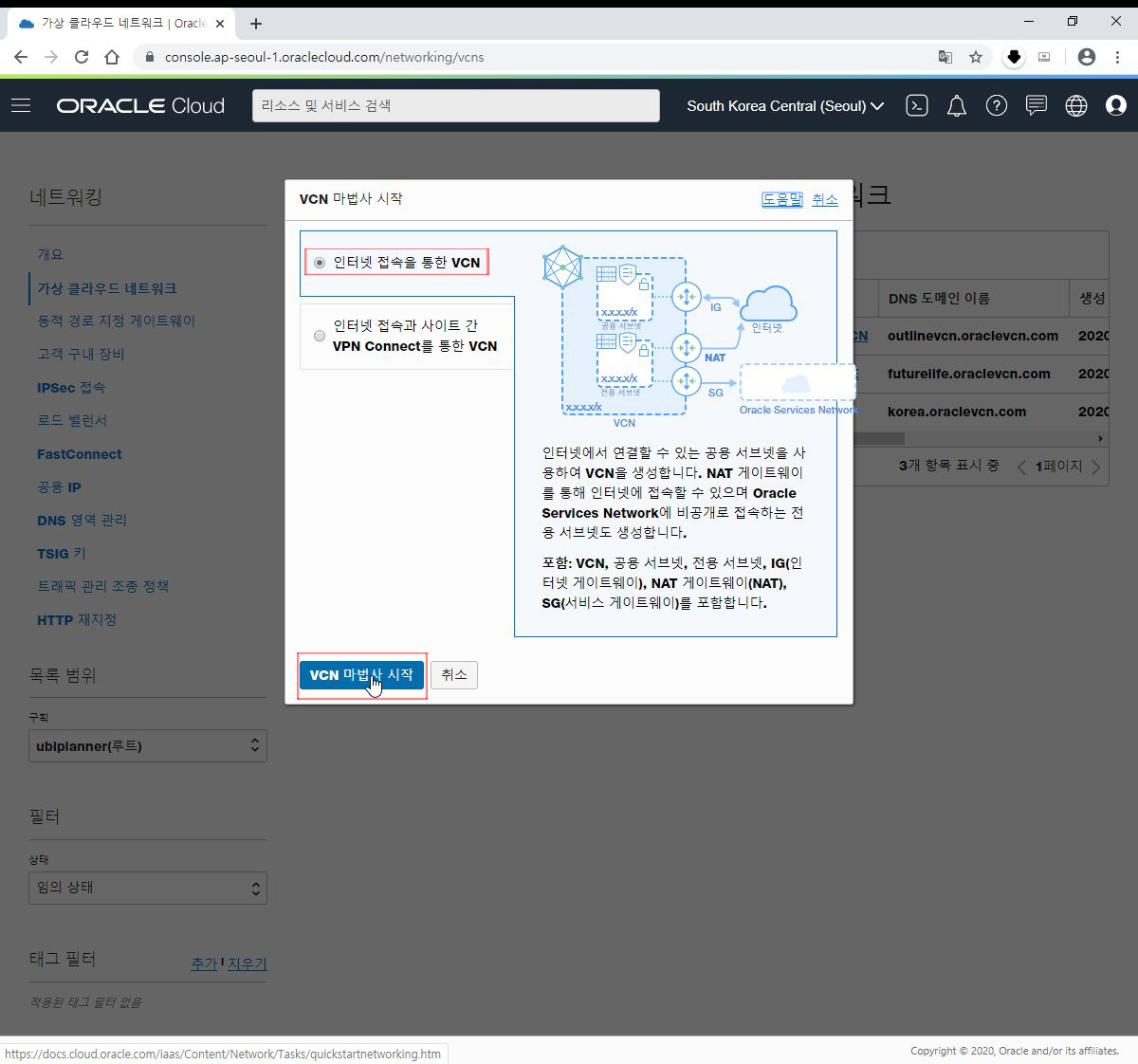Go back with browser back arrow
Screen dimensions: 1138x1064
pos(21,57)
